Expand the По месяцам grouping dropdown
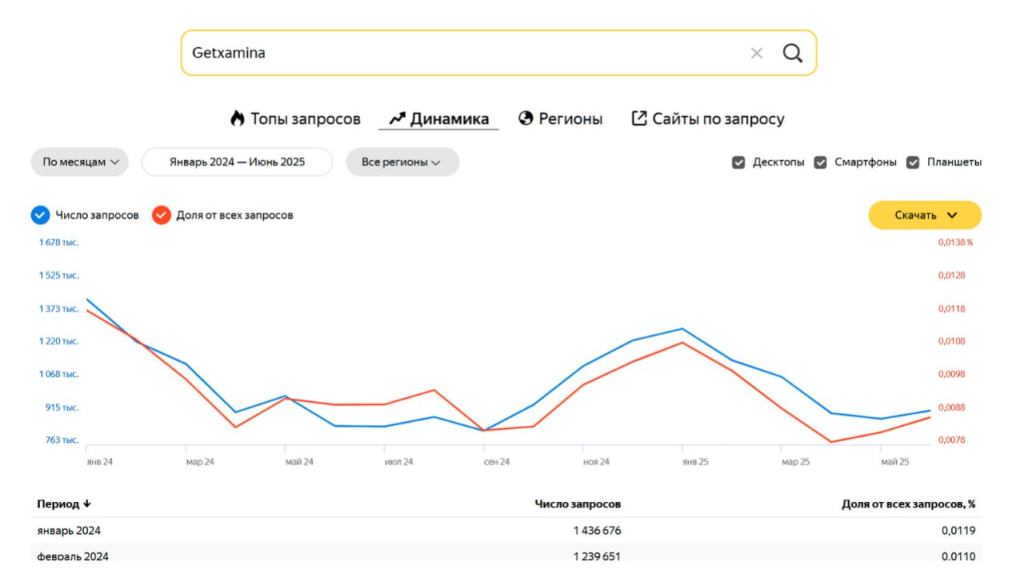The image size is (1024, 570). pos(80,162)
